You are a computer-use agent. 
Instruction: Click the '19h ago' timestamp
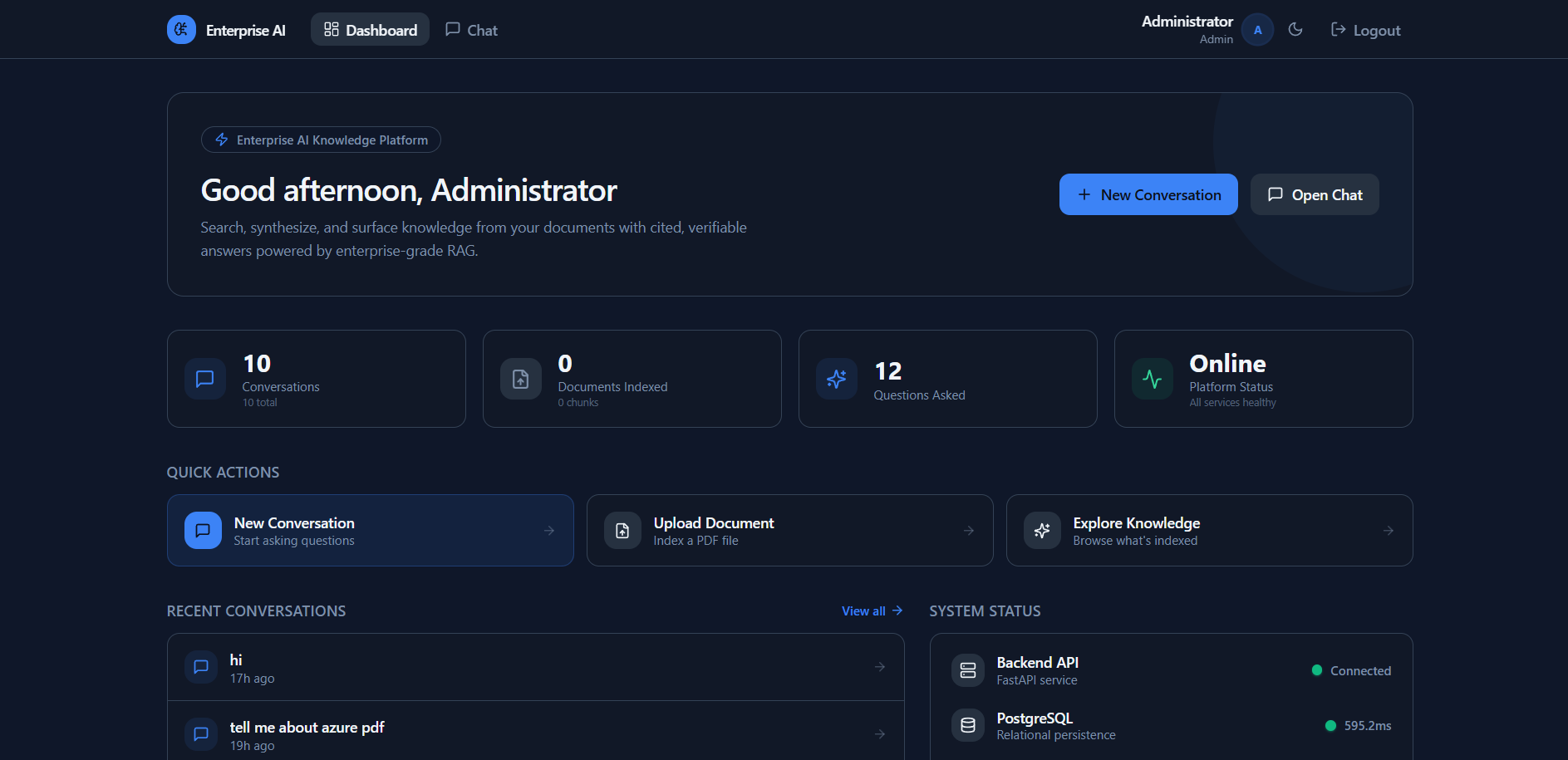coord(252,746)
